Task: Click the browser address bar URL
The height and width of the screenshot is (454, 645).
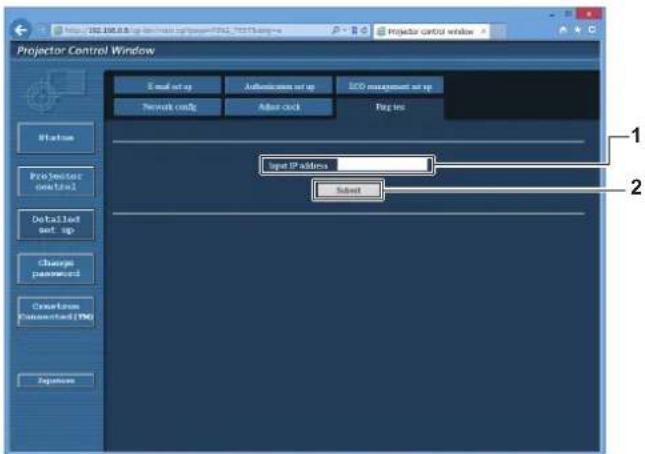Action: tap(173, 30)
